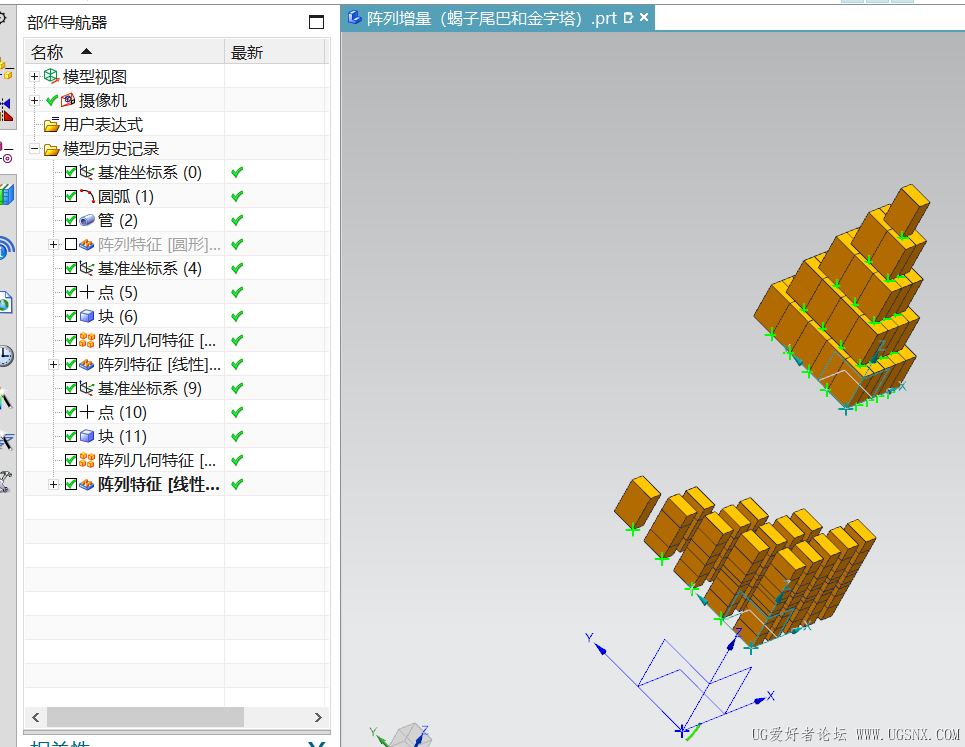Click the navigator horizontal scrollbar right arrow
This screenshot has width=965, height=747.
[318, 717]
